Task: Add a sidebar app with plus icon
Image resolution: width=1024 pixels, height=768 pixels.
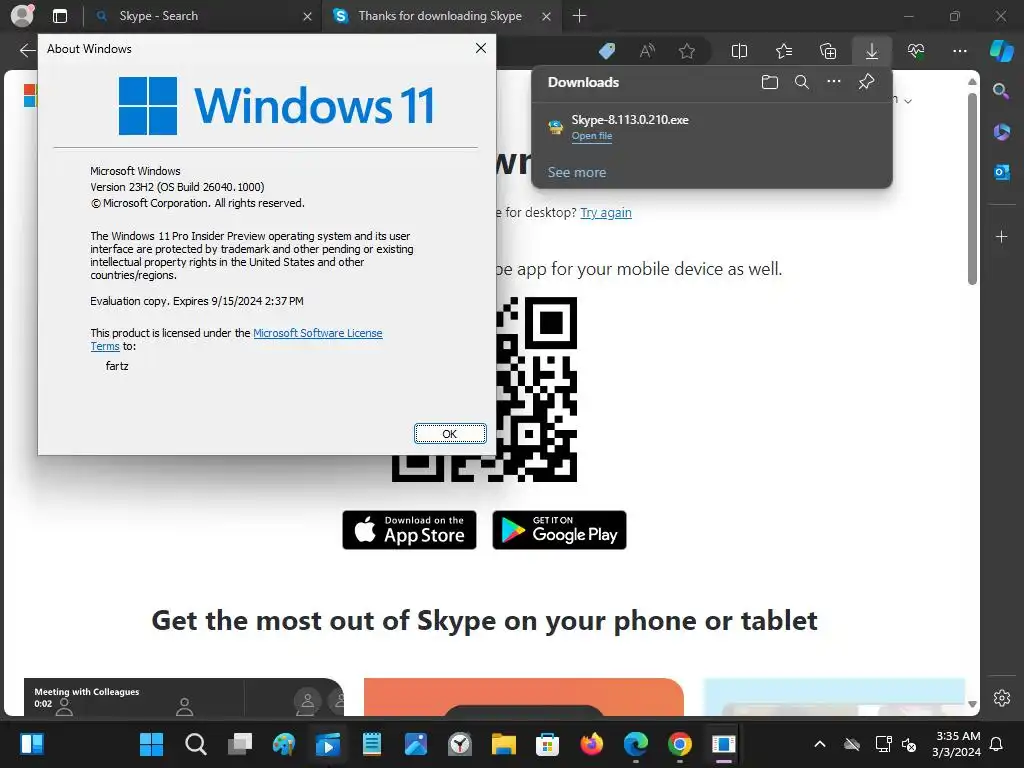Action: 1001,236
